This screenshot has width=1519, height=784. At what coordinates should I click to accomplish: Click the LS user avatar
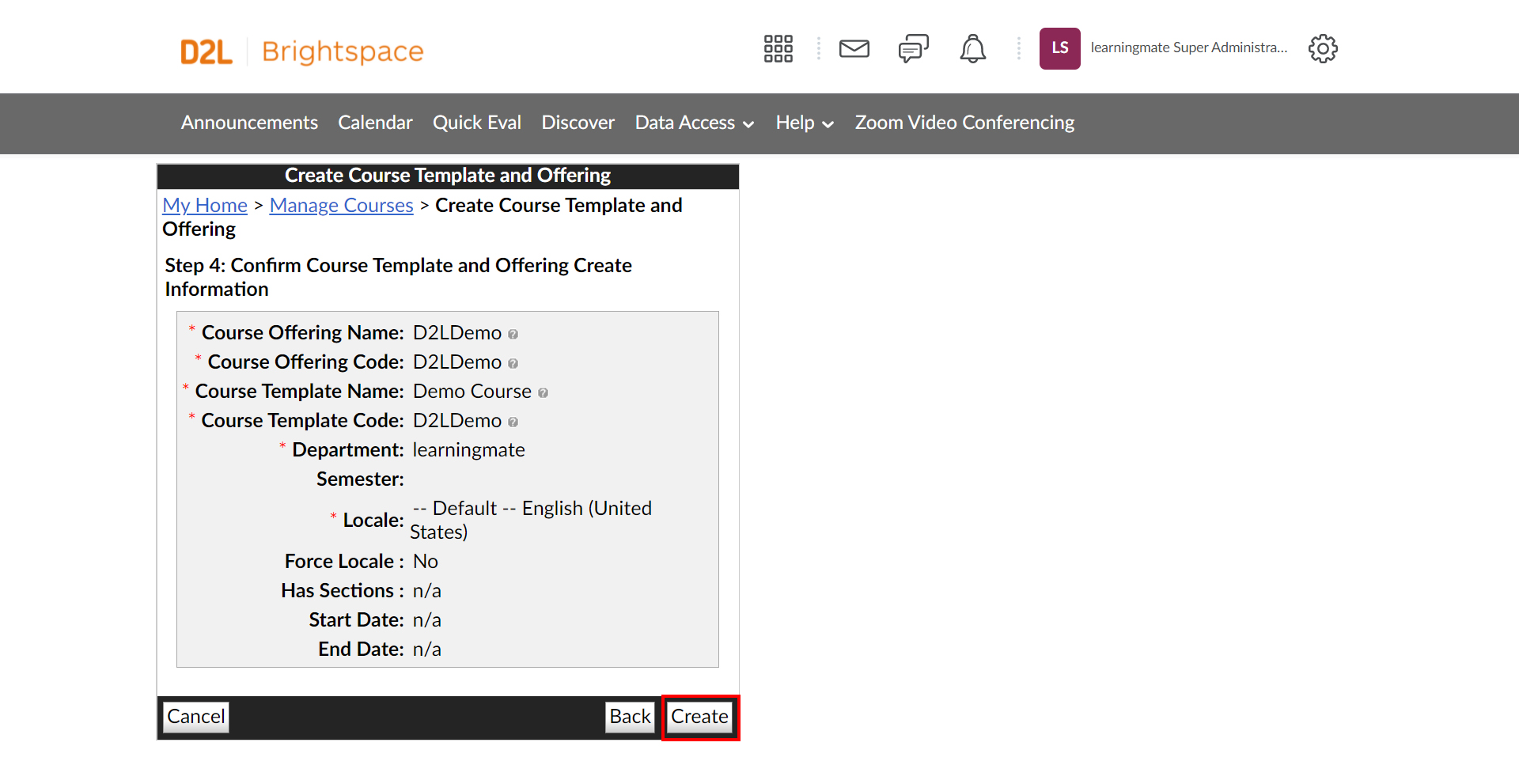coord(1060,48)
